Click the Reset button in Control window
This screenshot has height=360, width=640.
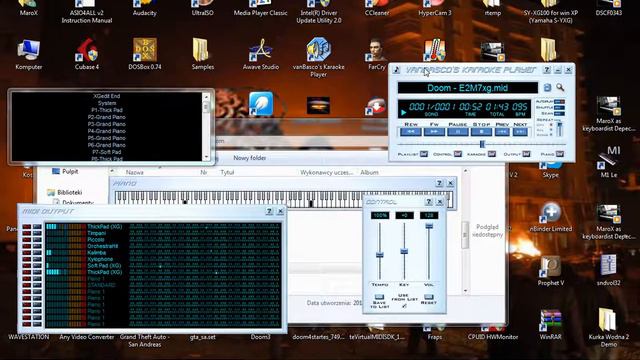click(x=429, y=297)
